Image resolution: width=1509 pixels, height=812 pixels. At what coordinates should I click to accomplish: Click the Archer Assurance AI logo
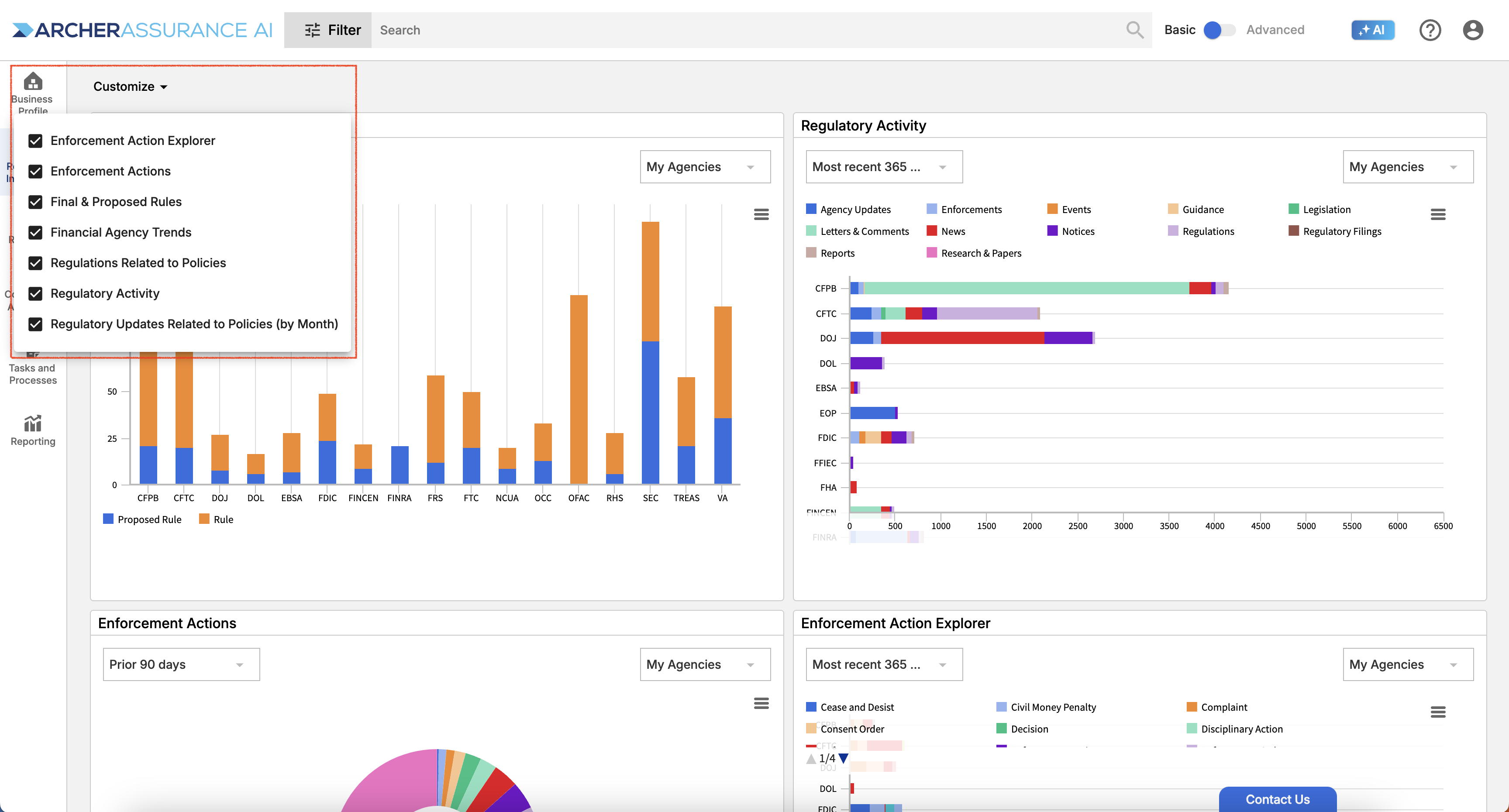coord(142,30)
